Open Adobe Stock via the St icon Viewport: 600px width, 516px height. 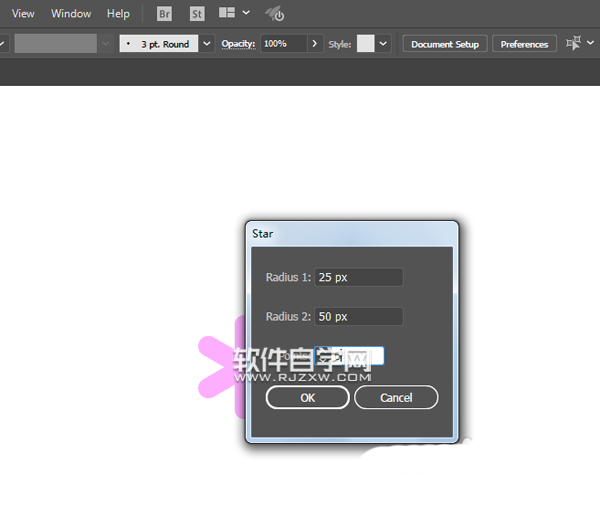(197, 14)
